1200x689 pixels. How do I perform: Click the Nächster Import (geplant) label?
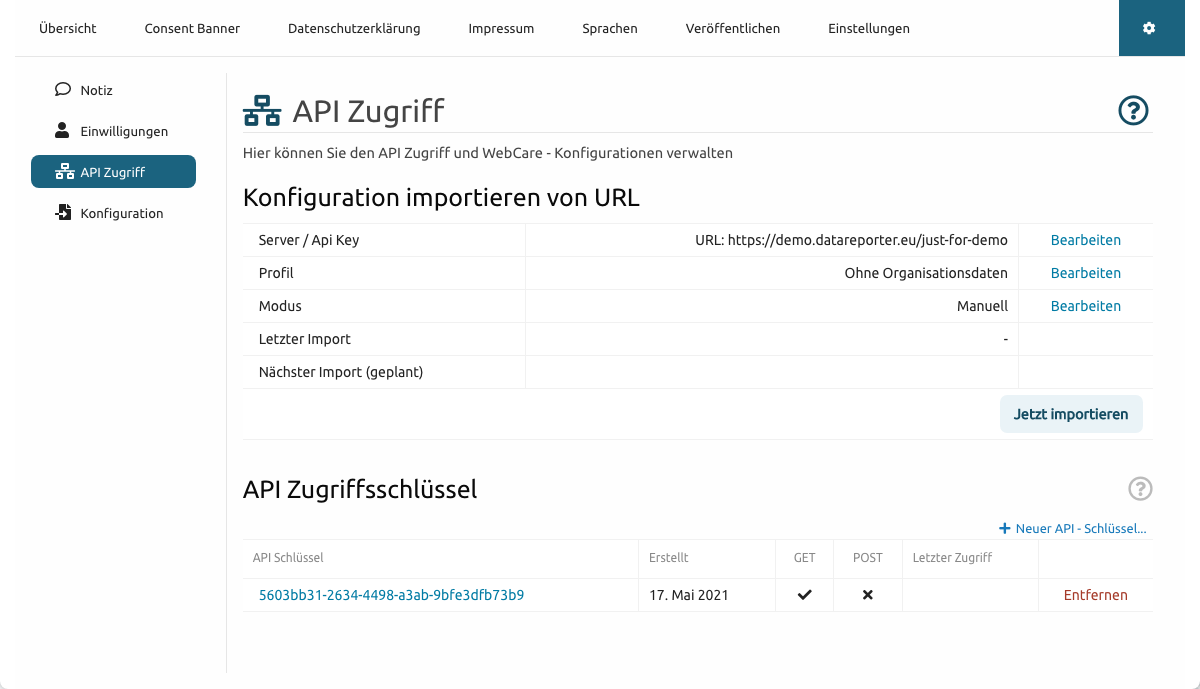coord(340,372)
